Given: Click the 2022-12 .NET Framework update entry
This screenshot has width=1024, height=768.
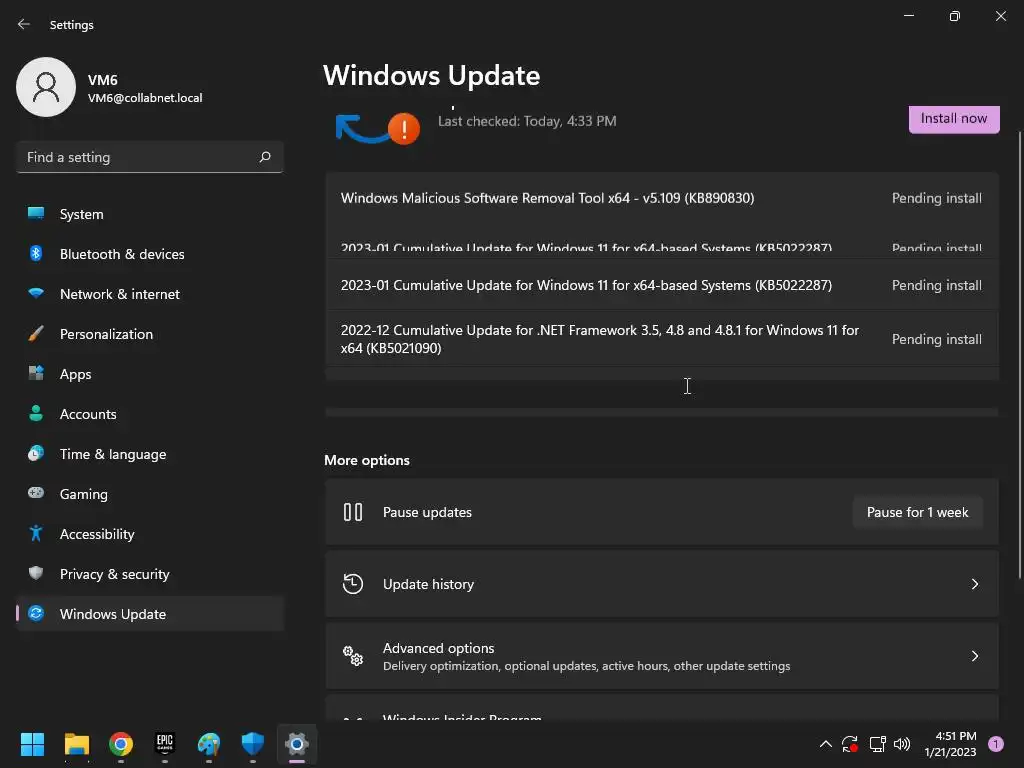Looking at the screenshot, I should coord(662,339).
